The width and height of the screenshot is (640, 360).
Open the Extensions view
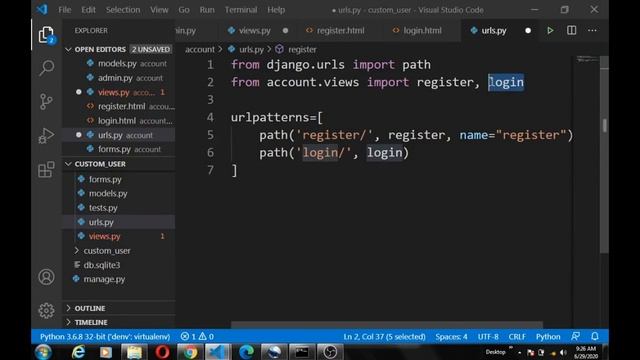pos(46,169)
